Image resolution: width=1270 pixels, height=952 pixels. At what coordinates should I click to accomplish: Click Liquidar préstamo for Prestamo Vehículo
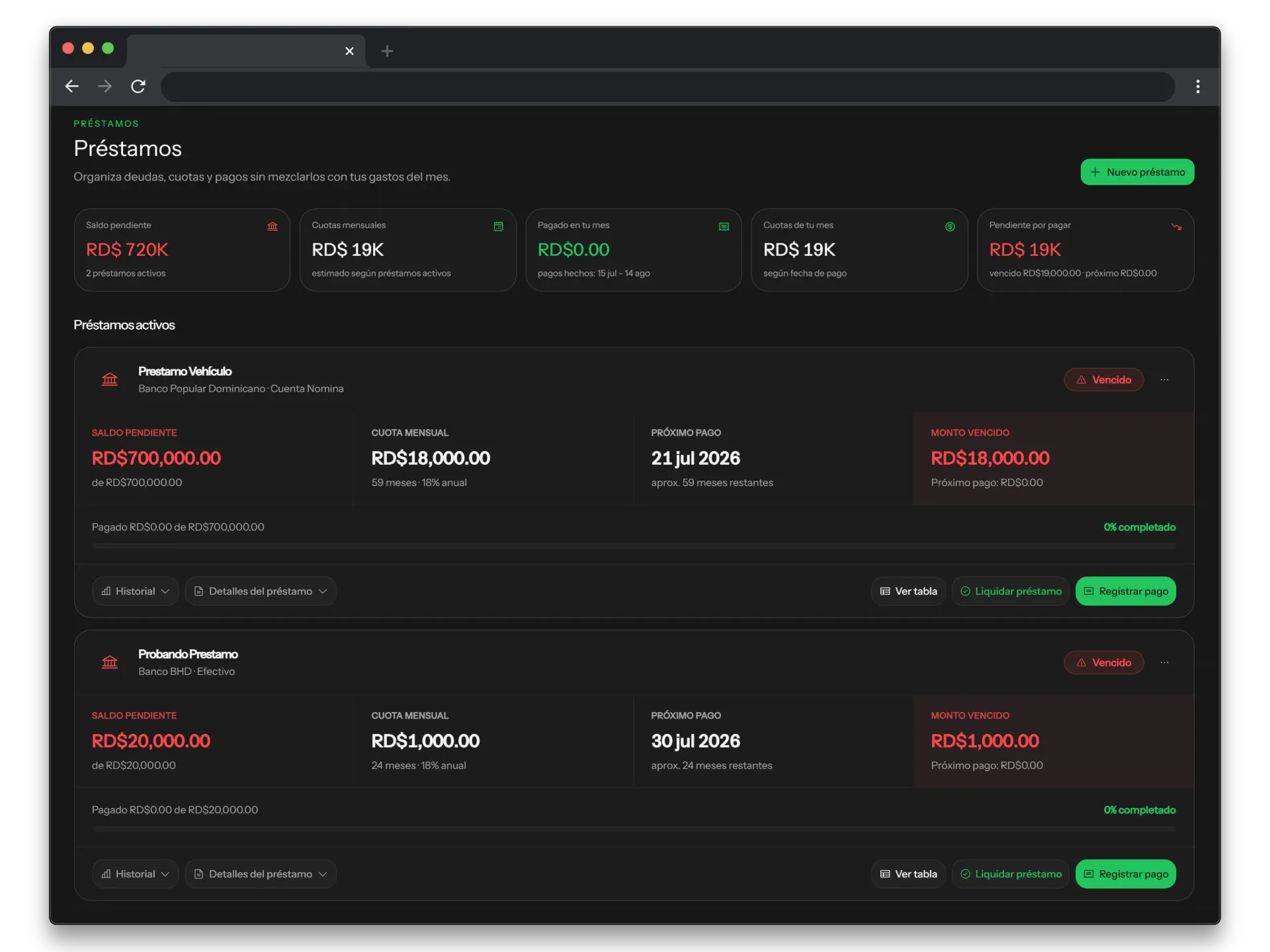(x=1011, y=591)
